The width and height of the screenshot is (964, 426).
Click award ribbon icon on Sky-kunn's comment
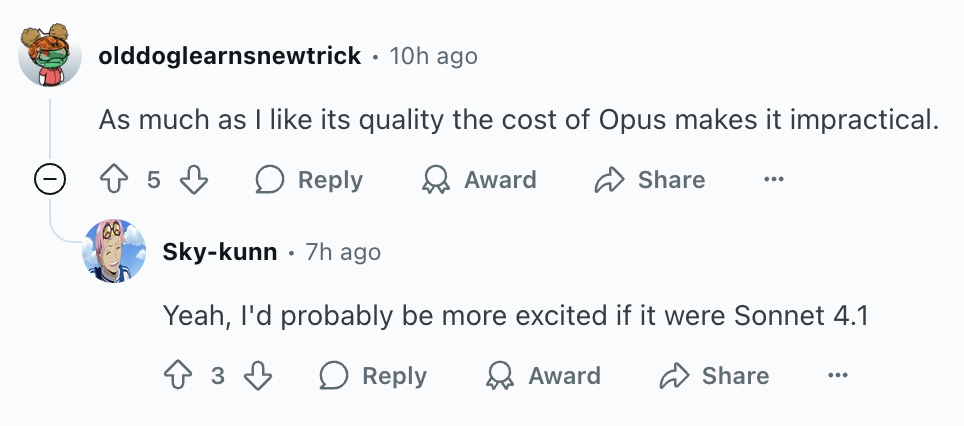point(499,376)
